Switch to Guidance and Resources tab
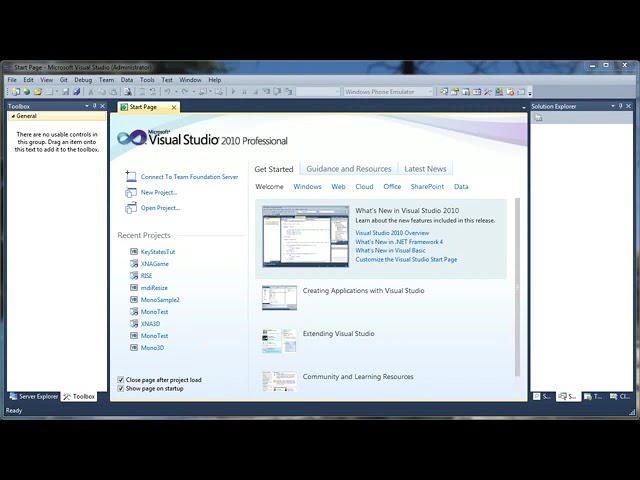640x480 pixels. click(349, 169)
